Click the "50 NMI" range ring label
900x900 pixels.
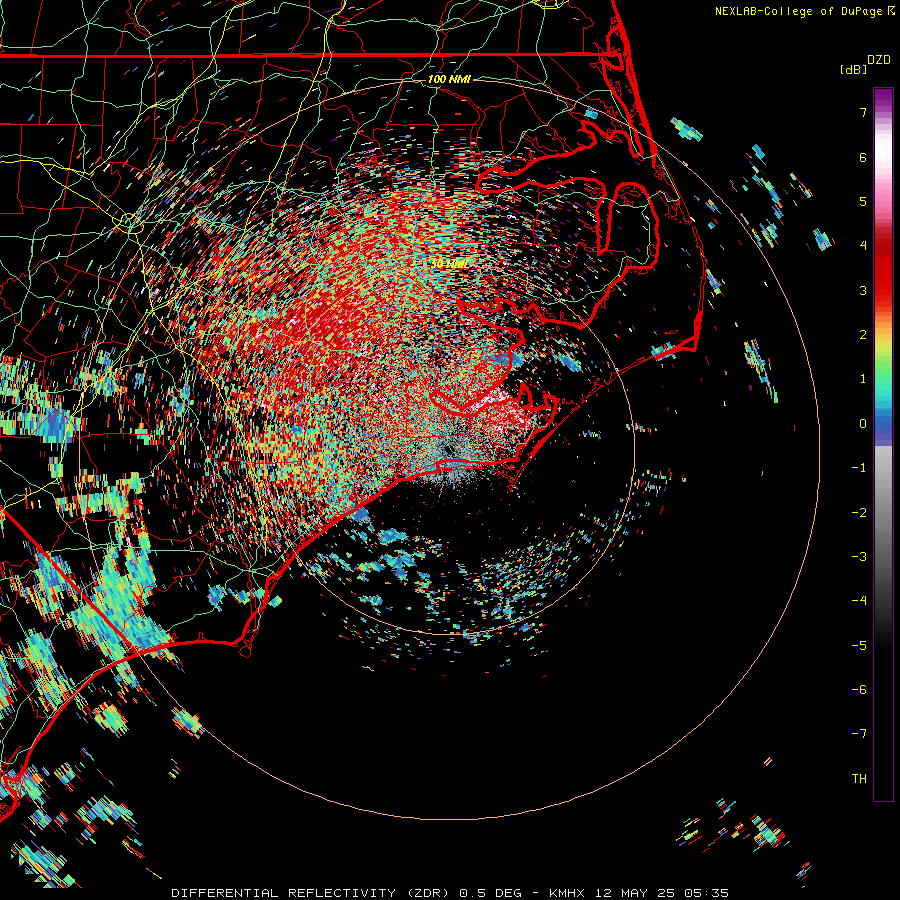449,264
